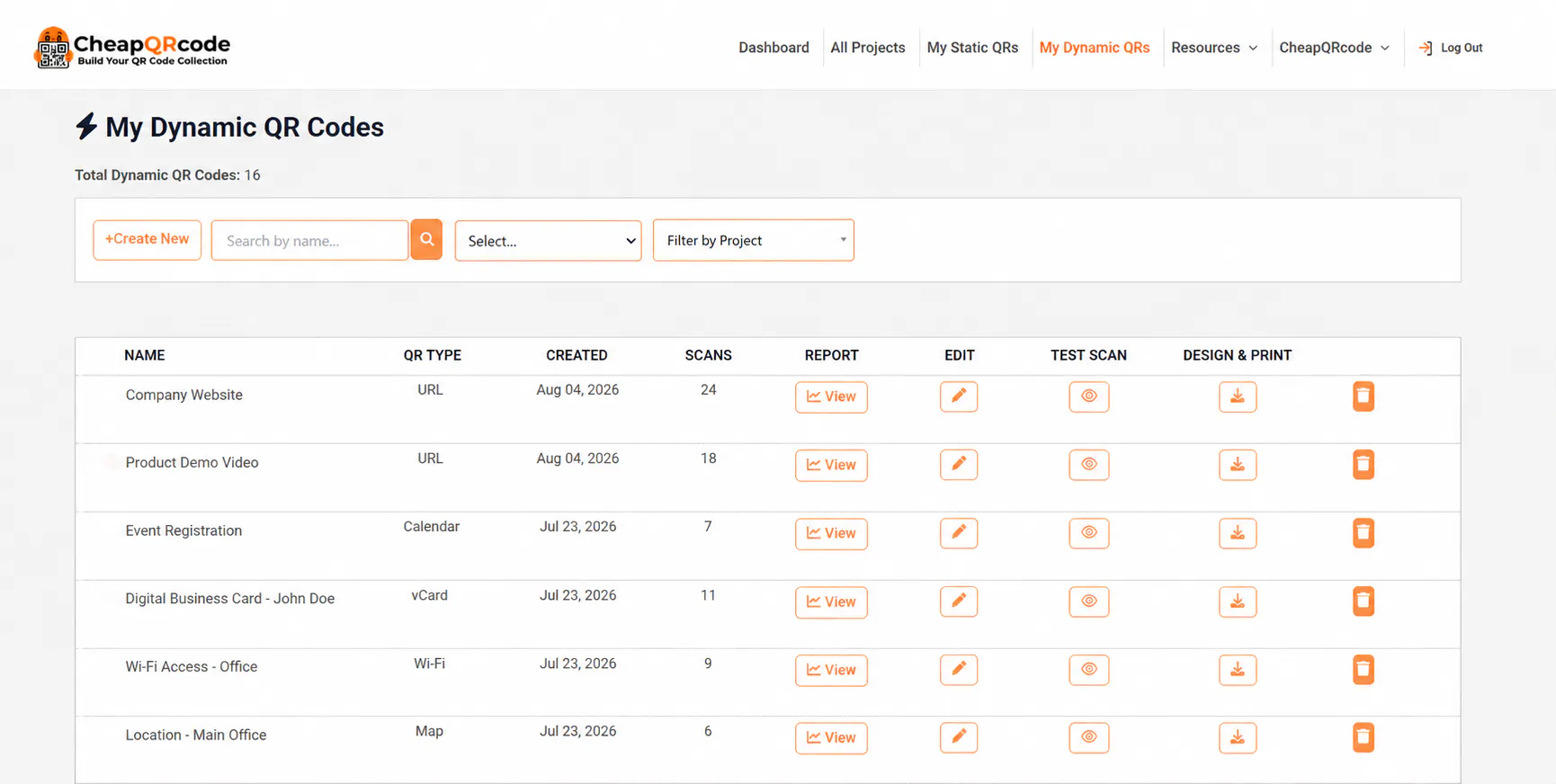Test scan Digital Business Card - John Doe
Image resolution: width=1556 pixels, height=784 pixels.
pos(1089,601)
